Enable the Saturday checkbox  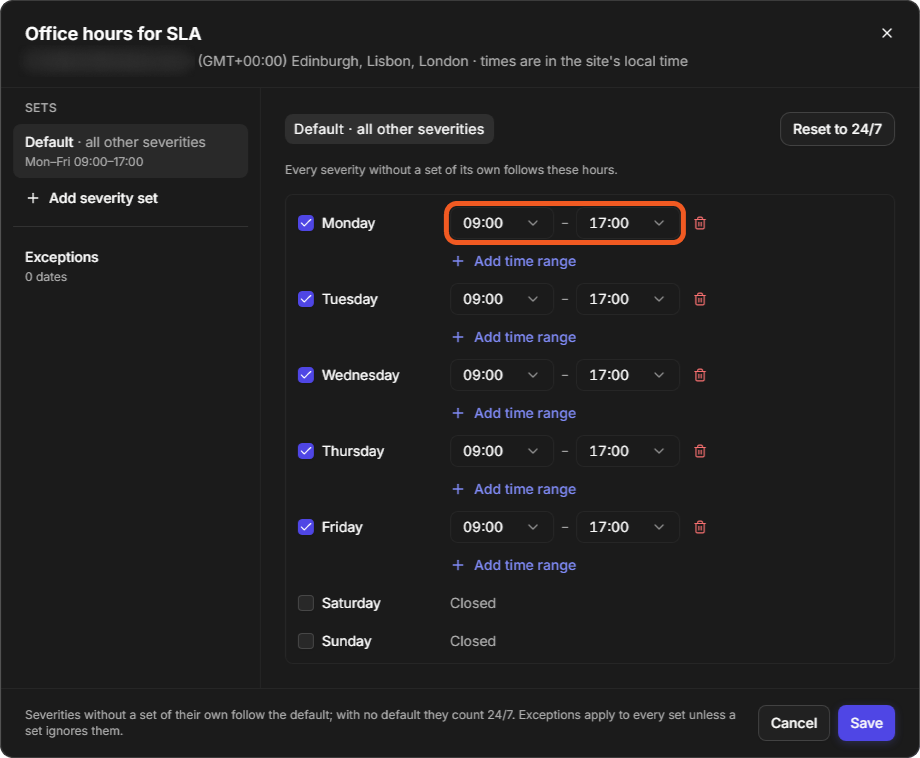coord(306,603)
